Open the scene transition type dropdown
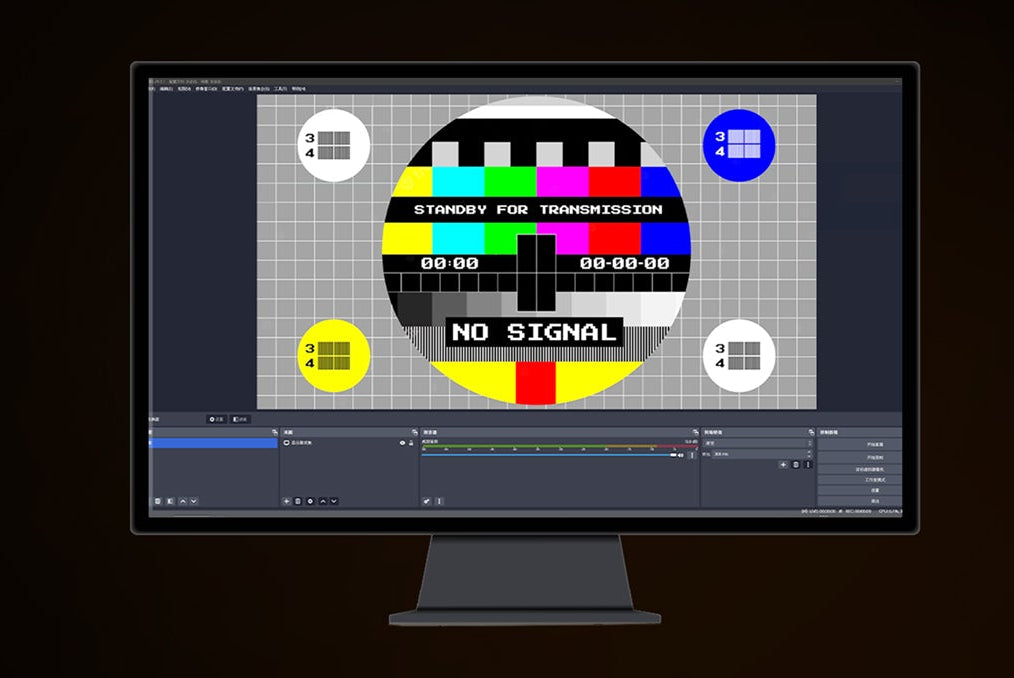Image resolution: width=1014 pixels, height=678 pixels. (x=757, y=442)
